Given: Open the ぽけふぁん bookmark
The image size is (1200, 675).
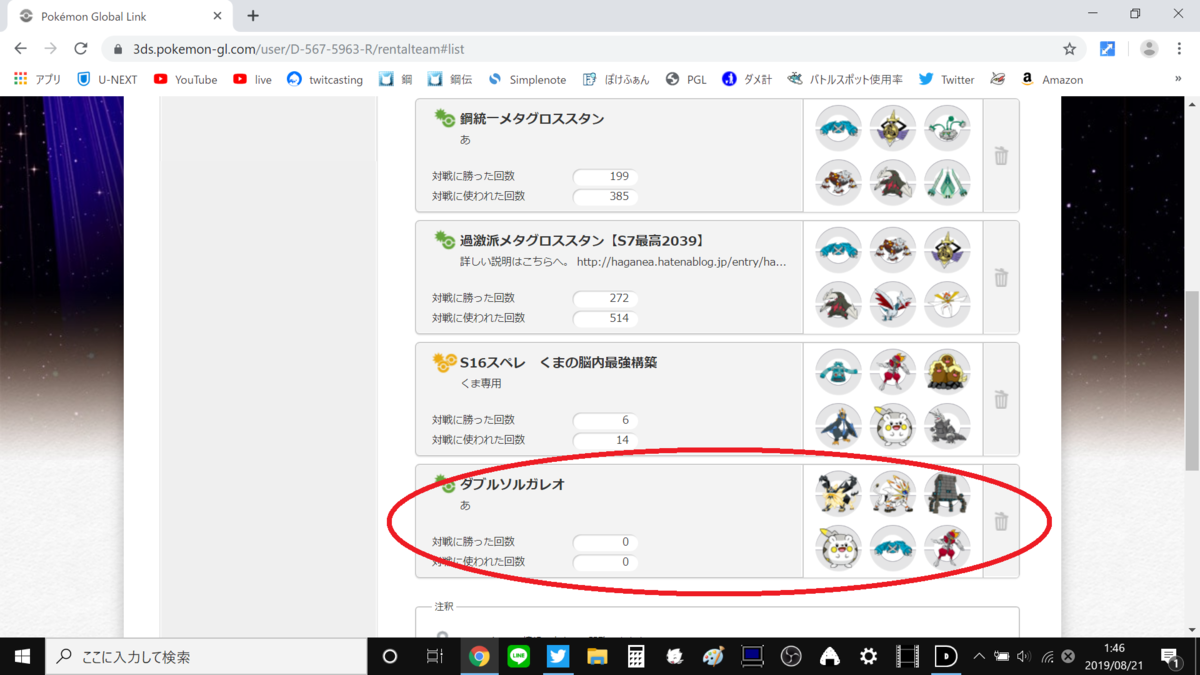Looking at the screenshot, I should pyautogui.click(x=615, y=79).
